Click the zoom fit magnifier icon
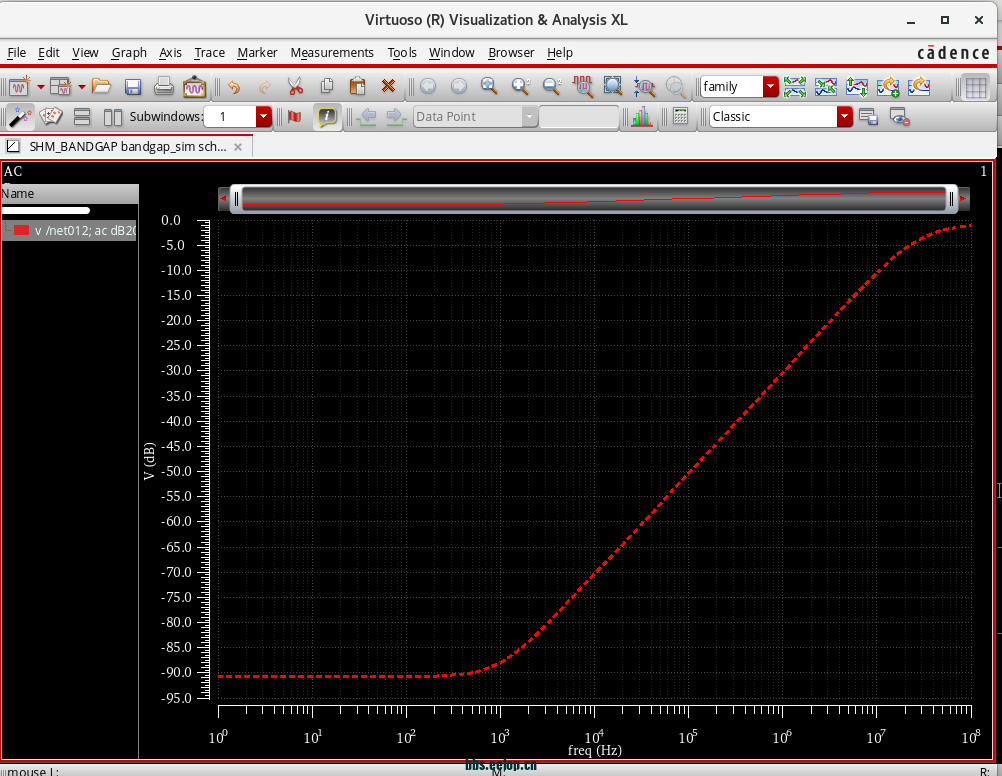 tap(489, 86)
